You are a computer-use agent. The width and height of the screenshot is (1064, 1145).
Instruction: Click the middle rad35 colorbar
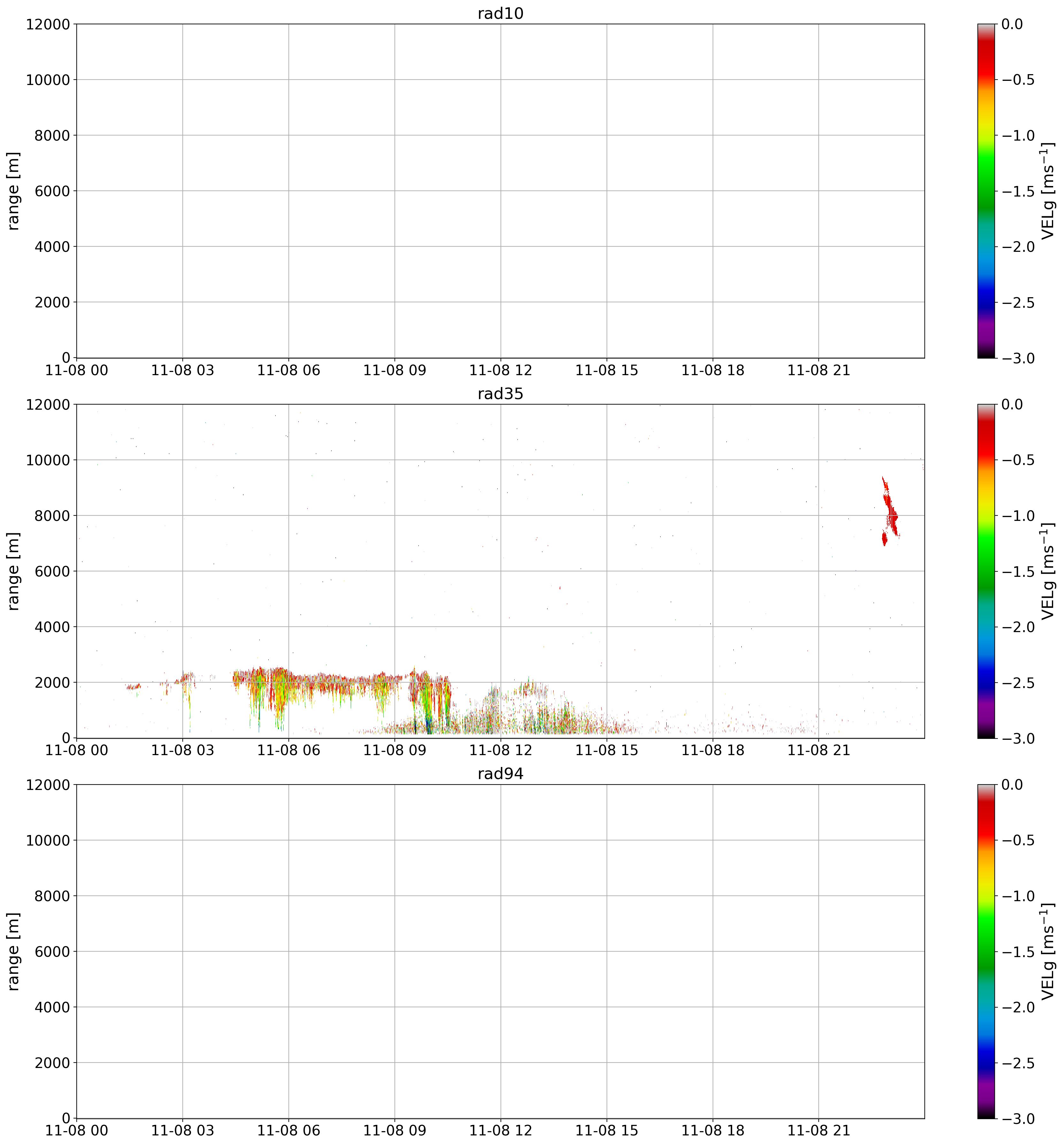[986, 571]
